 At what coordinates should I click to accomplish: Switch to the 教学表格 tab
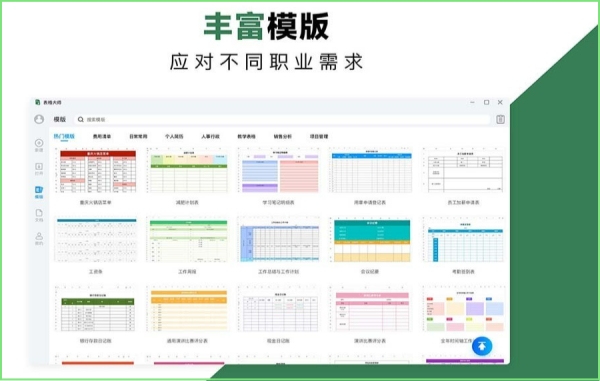(x=246, y=136)
